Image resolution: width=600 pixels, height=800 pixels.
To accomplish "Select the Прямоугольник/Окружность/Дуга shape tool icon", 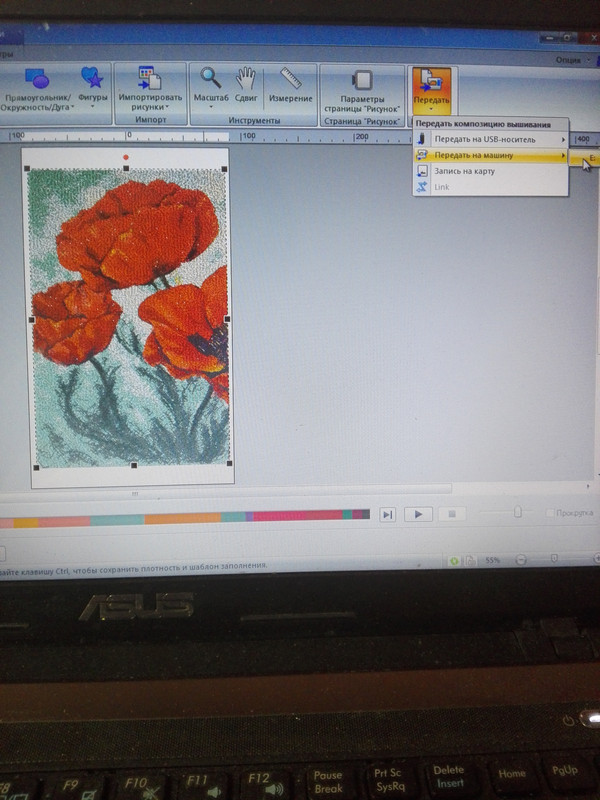I will click(x=37, y=78).
